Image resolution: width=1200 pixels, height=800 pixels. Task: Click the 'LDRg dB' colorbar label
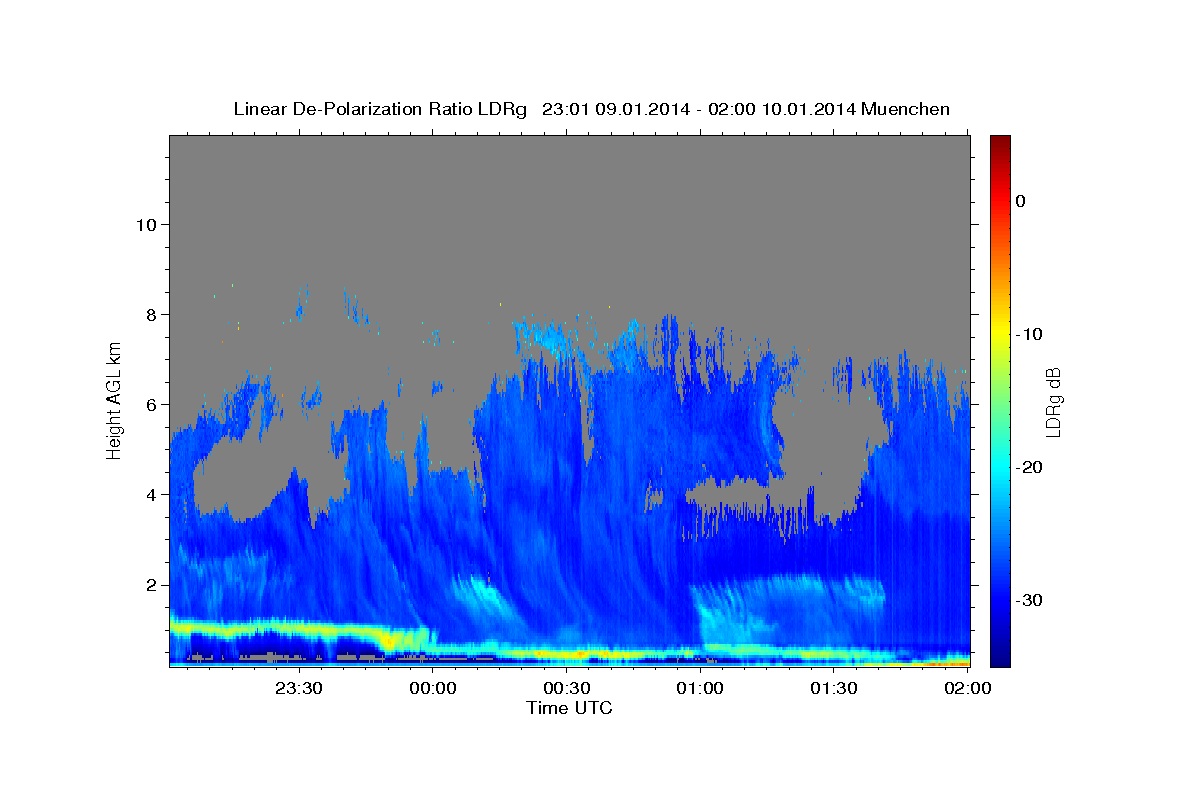tap(1052, 401)
